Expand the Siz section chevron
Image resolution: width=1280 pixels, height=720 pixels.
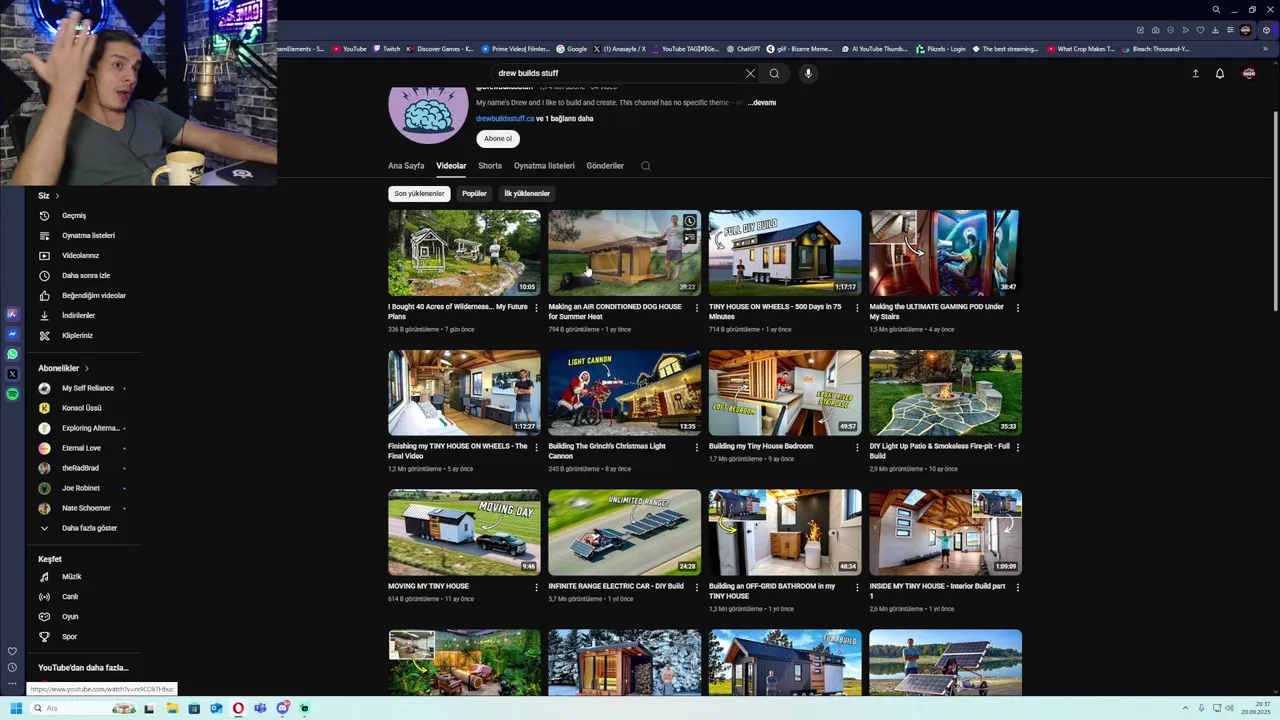click(57, 196)
